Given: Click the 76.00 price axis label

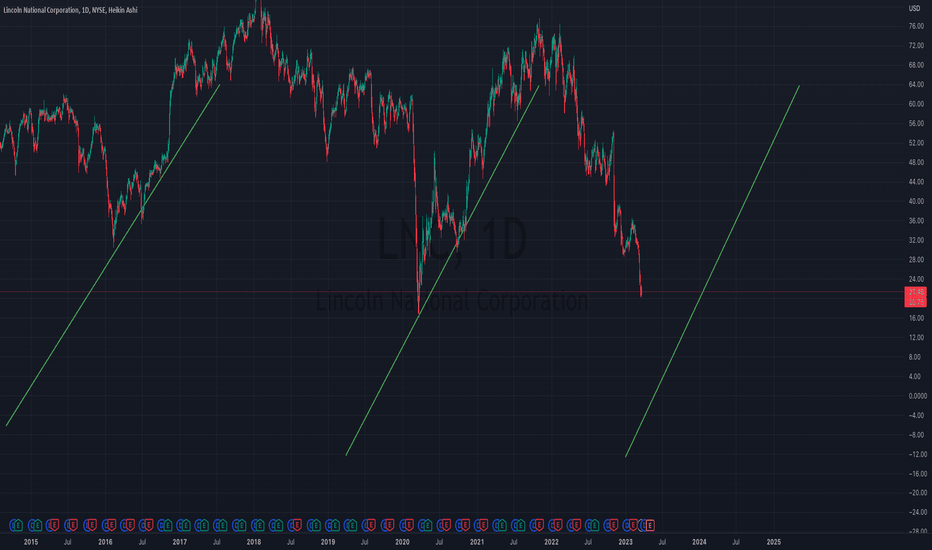Looking at the screenshot, I should point(916,26).
